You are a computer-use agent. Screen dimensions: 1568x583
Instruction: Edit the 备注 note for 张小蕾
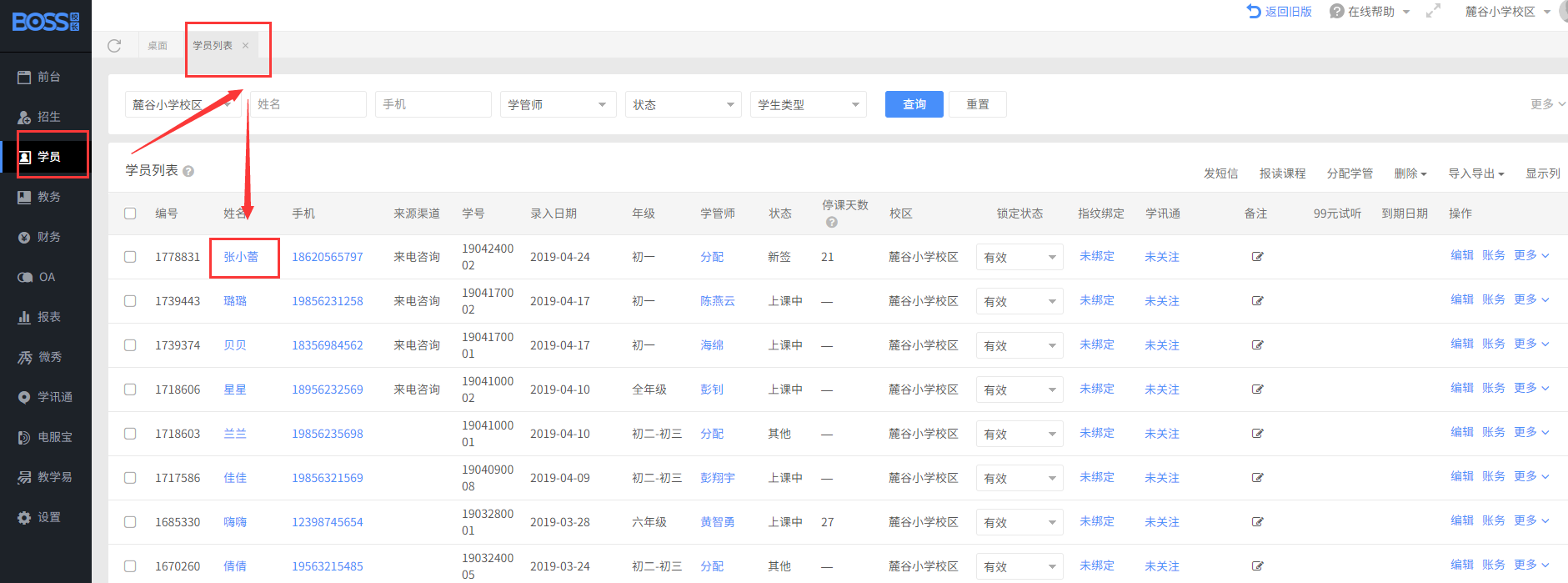click(1258, 257)
